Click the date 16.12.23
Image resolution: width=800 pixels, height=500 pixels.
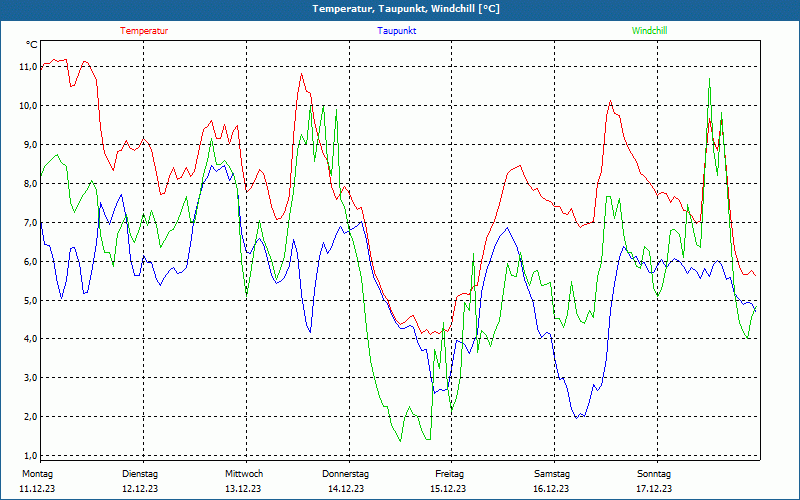coord(551,489)
